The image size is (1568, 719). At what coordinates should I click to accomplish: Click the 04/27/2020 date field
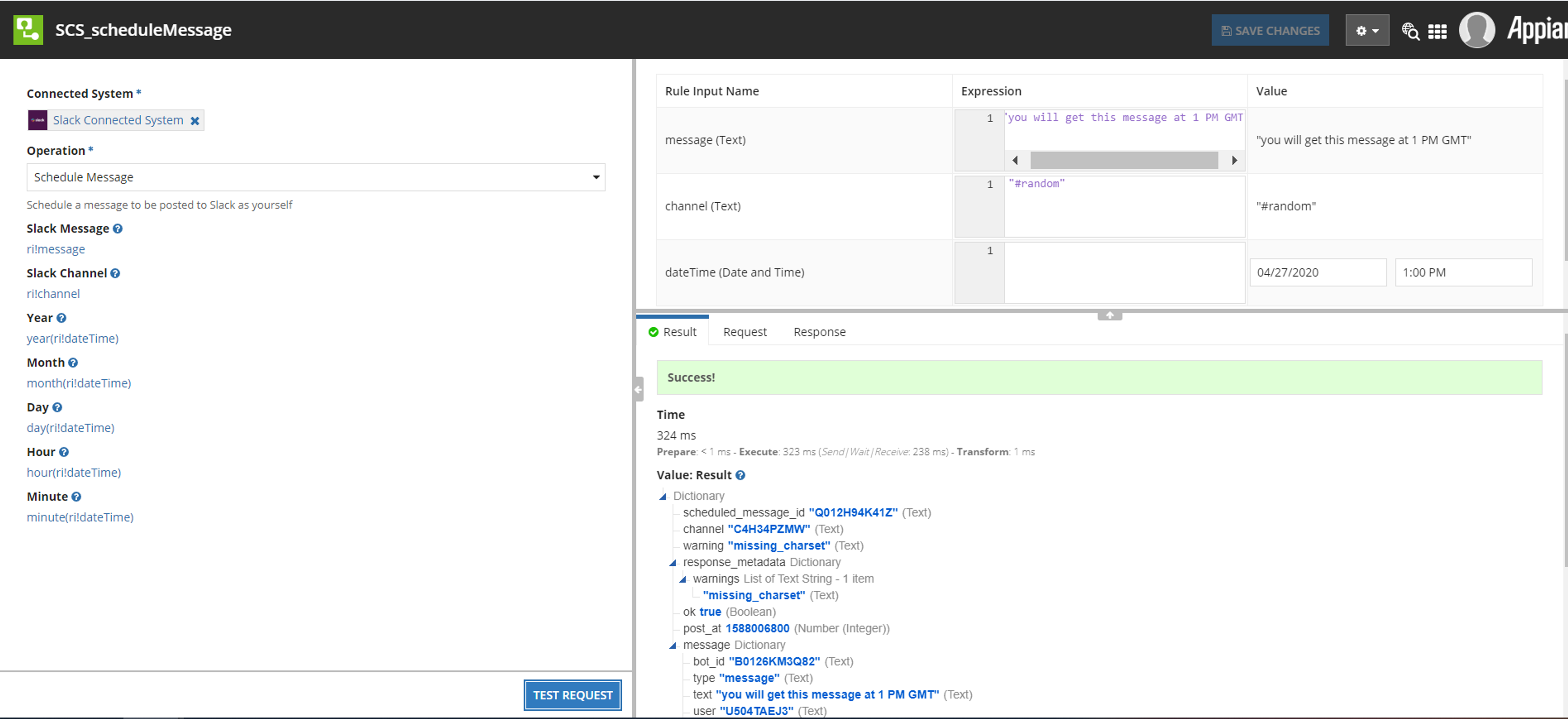(1318, 273)
